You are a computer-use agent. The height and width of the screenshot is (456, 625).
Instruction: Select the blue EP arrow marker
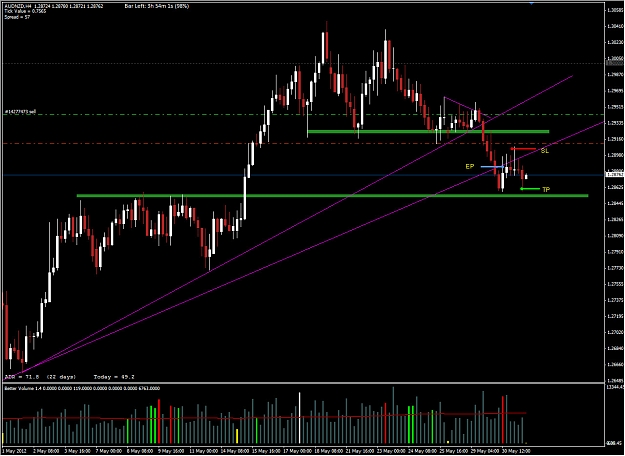tap(493, 167)
